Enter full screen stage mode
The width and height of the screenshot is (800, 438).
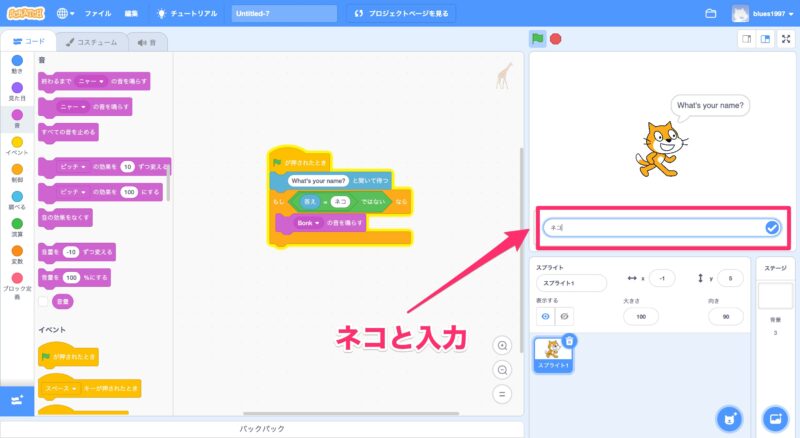[x=786, y=39]
